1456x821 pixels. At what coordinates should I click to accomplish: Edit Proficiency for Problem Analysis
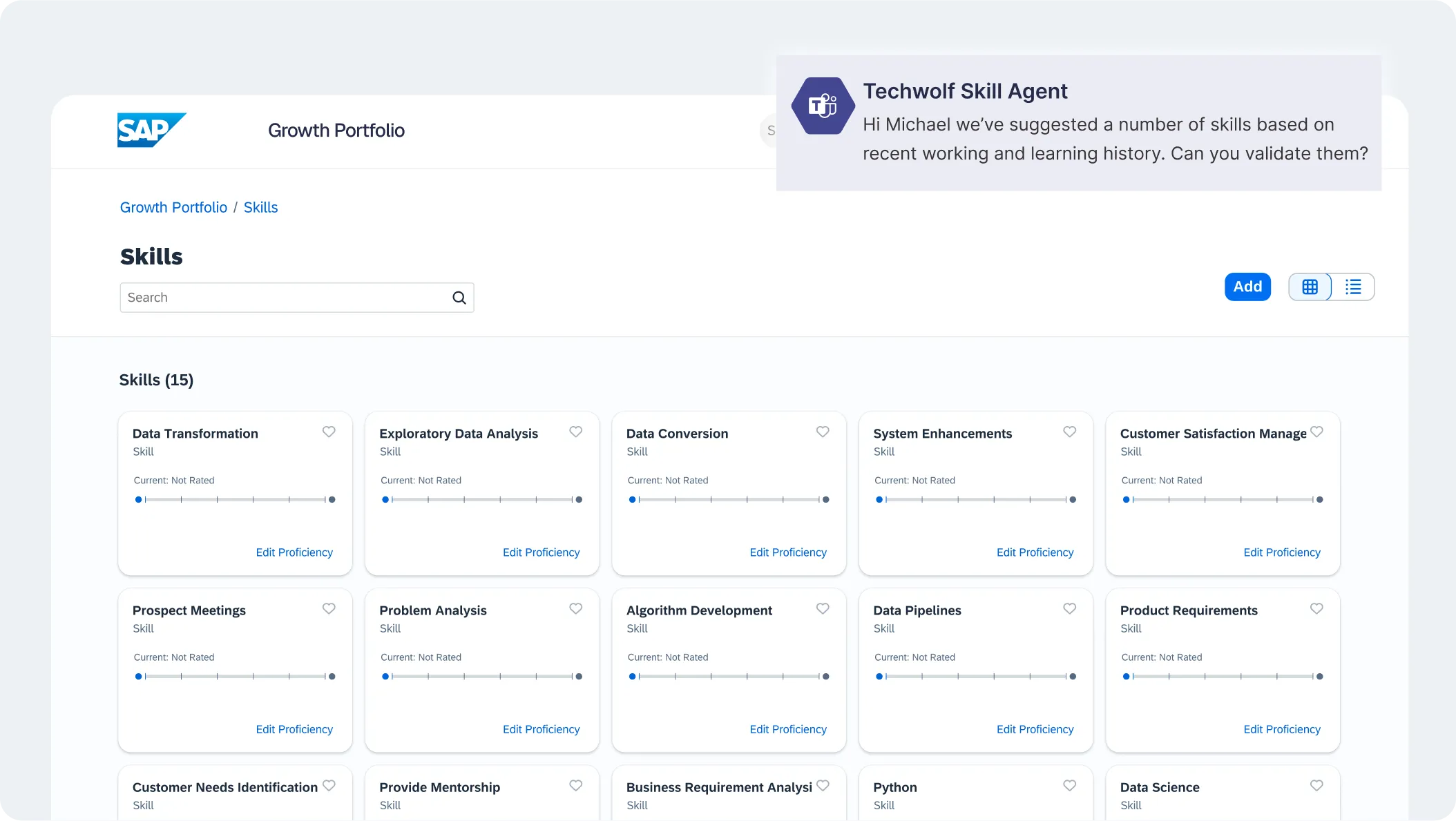point(541,729)
